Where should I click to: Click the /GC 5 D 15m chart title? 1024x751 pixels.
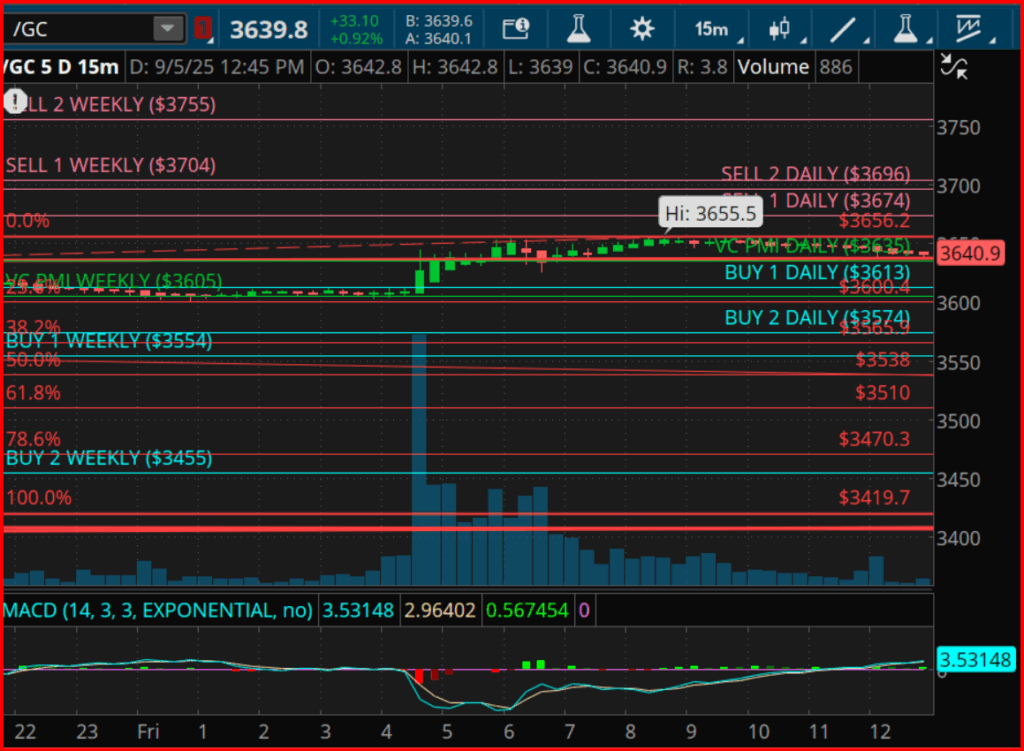[62, 68]
